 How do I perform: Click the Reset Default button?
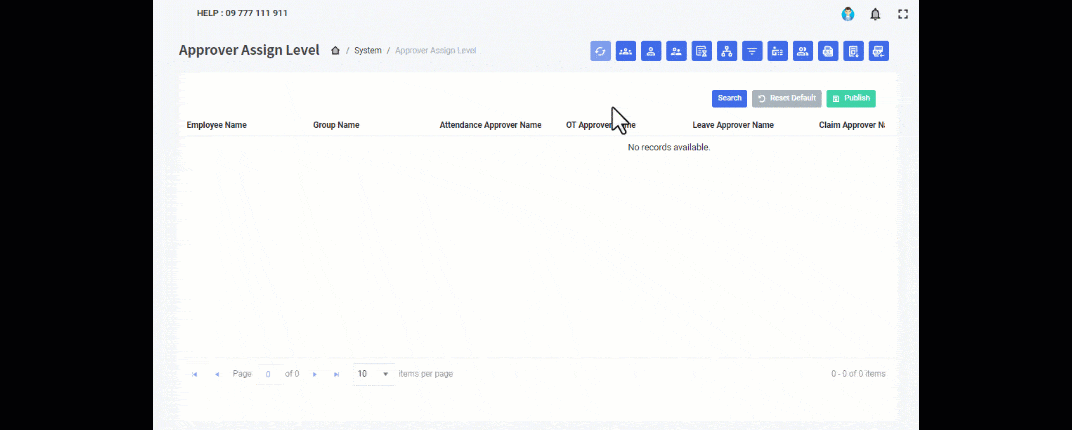tap(786, 98)
